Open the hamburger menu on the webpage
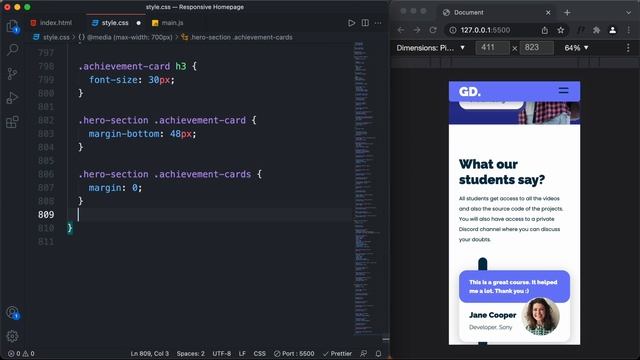Viewport: 640px width, 360px height. click(x=563, y=91)
